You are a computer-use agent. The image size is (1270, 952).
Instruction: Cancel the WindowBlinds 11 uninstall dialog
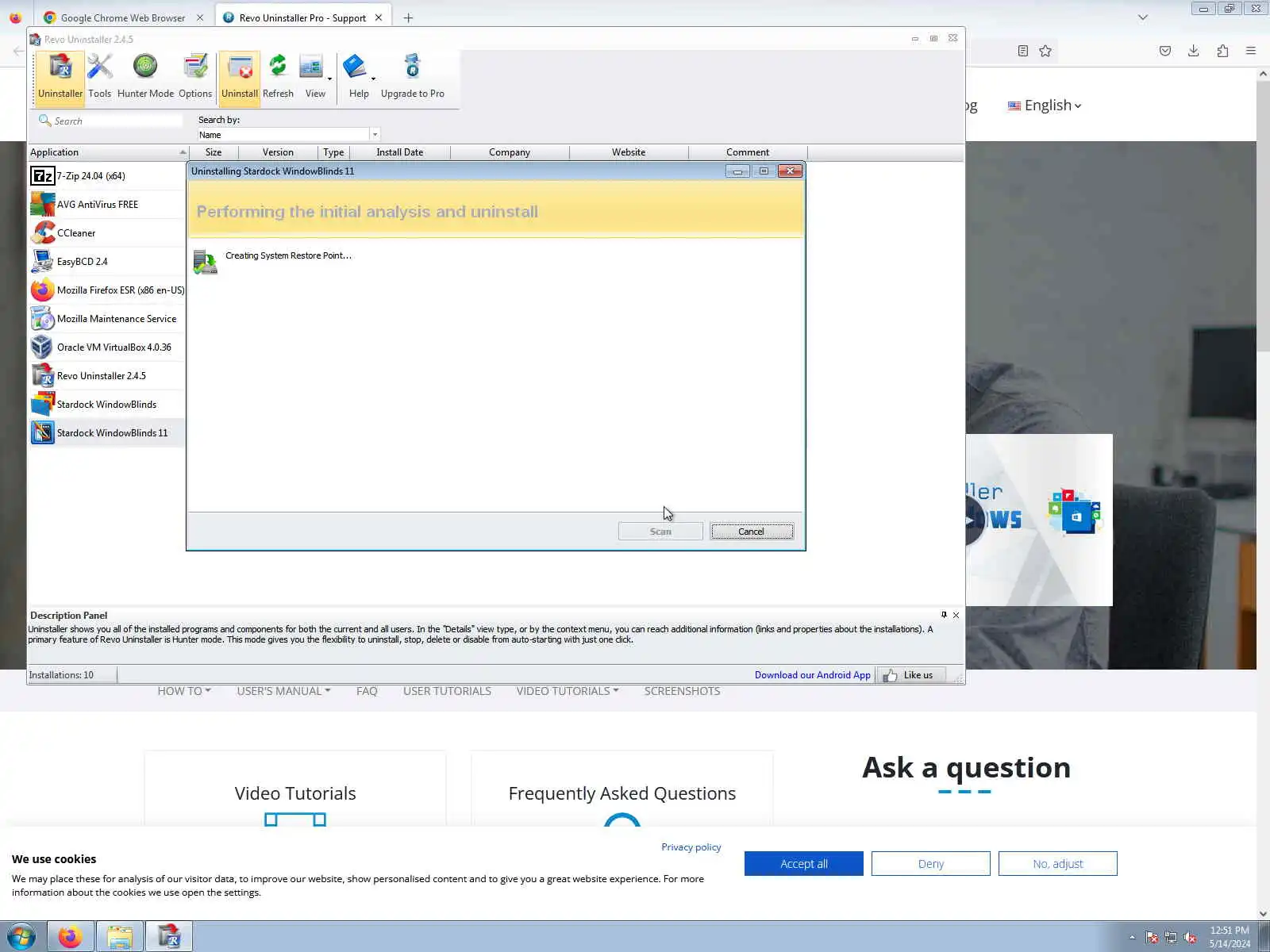click(752, 532)
